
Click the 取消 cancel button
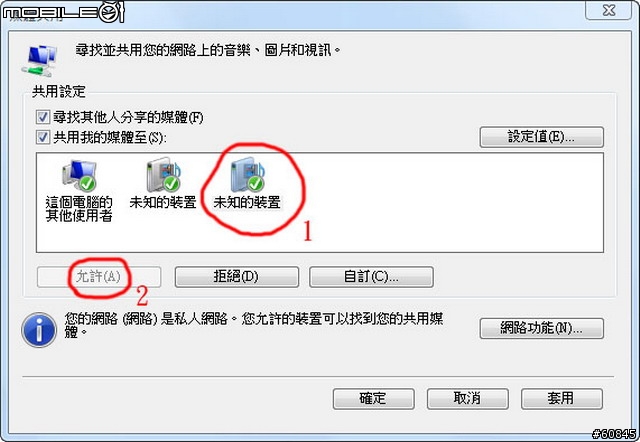(x=468, y=398)
